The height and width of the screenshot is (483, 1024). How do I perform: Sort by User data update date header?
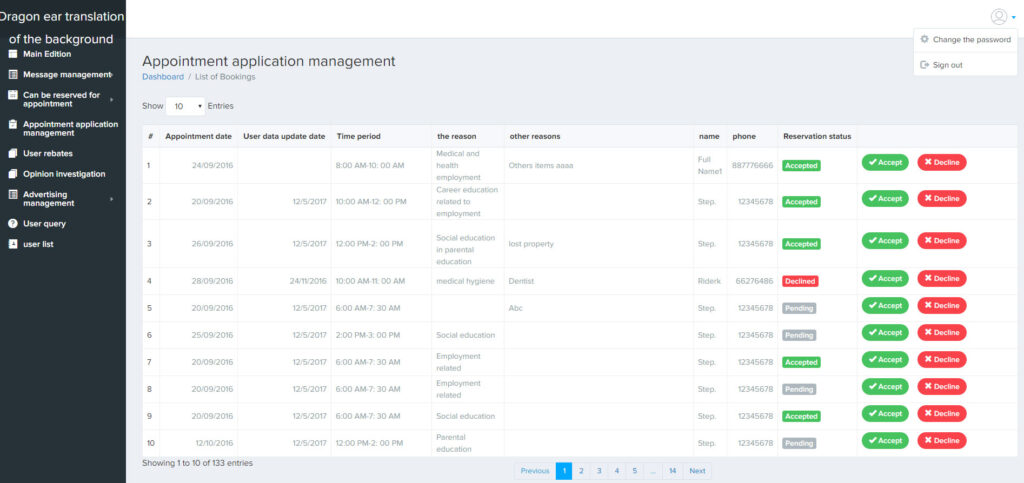pos(284,136)
